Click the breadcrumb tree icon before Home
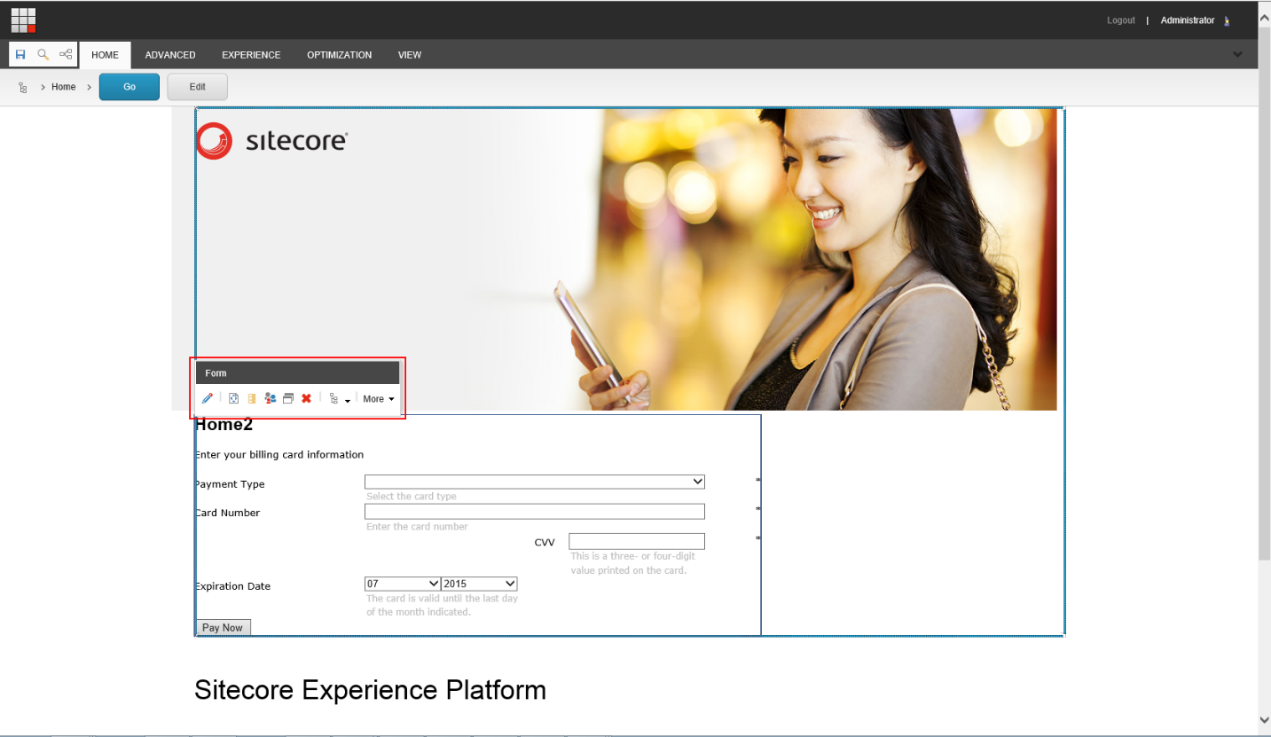The width and height of the screenshot is (1271, 737). tap(23, 88)
